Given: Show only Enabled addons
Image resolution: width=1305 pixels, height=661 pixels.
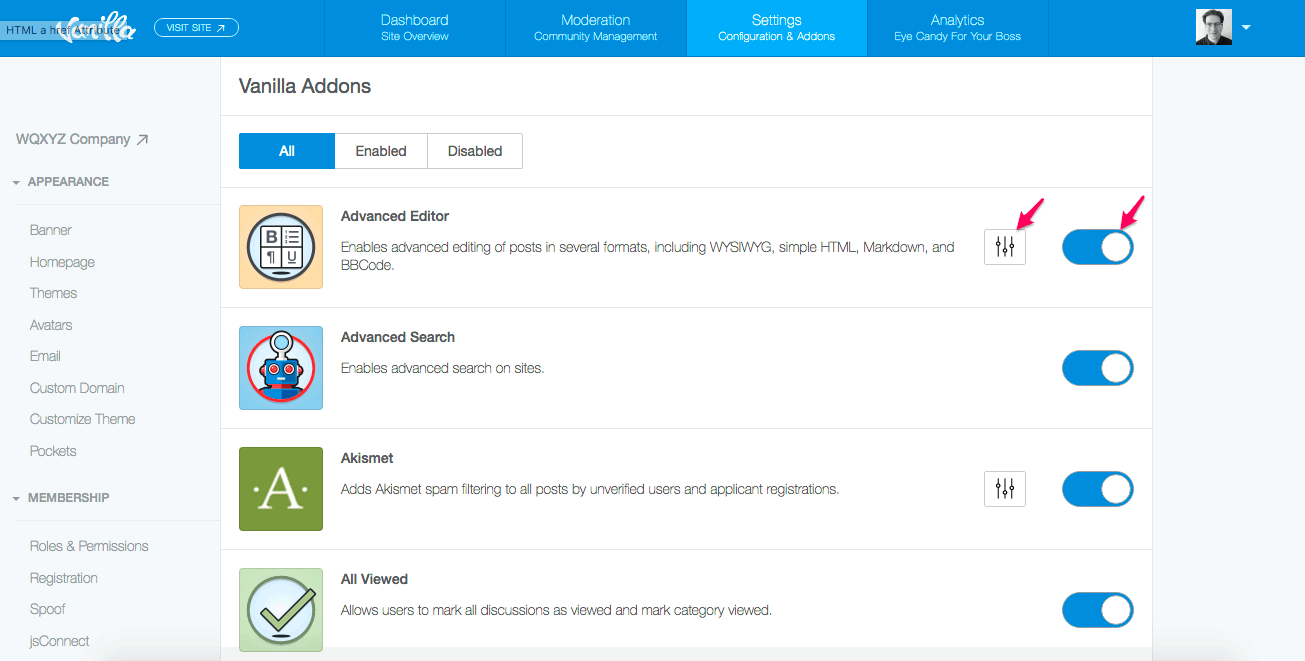Looking at the screenshot, I should pos(381,151).
